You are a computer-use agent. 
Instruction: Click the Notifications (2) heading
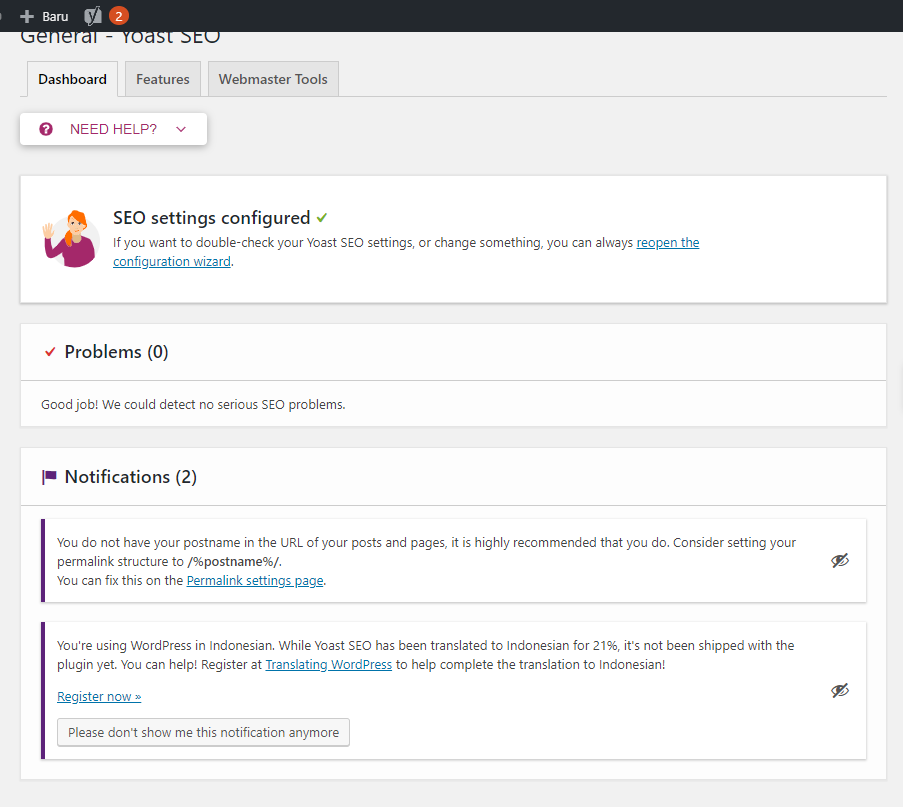(x=131, y=477)
